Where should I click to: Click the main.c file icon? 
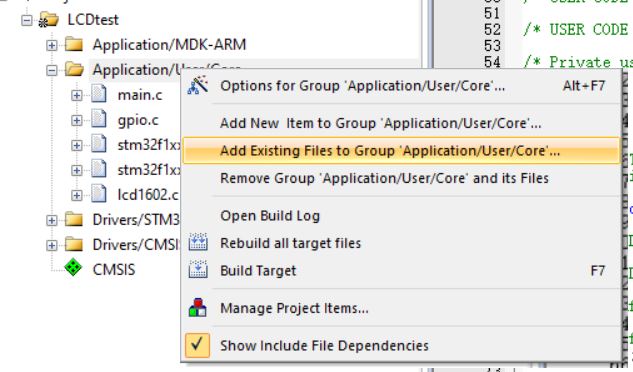pos(99,94)
